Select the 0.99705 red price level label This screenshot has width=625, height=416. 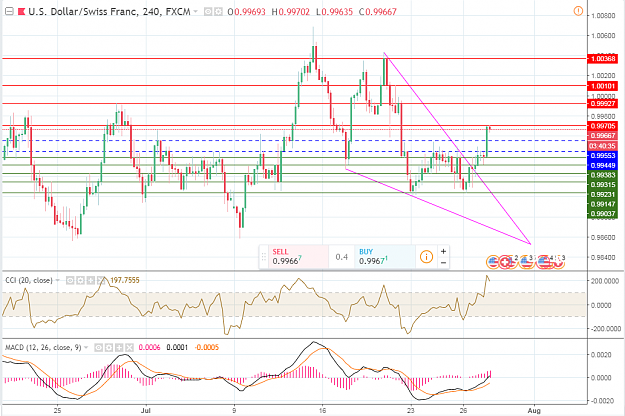coord(603,126)
